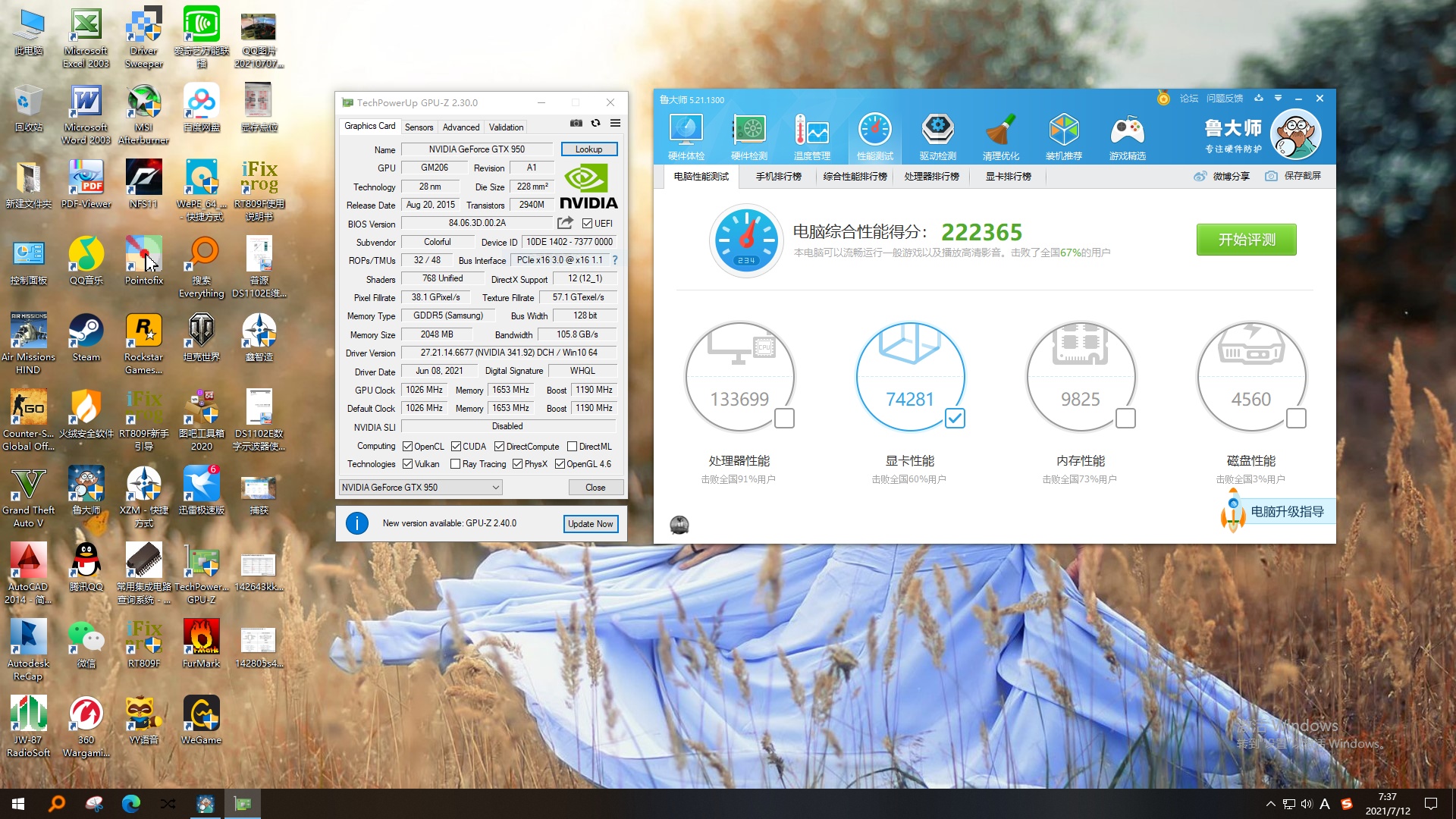Open Rockstar Games launcher icon

[143, 344]
